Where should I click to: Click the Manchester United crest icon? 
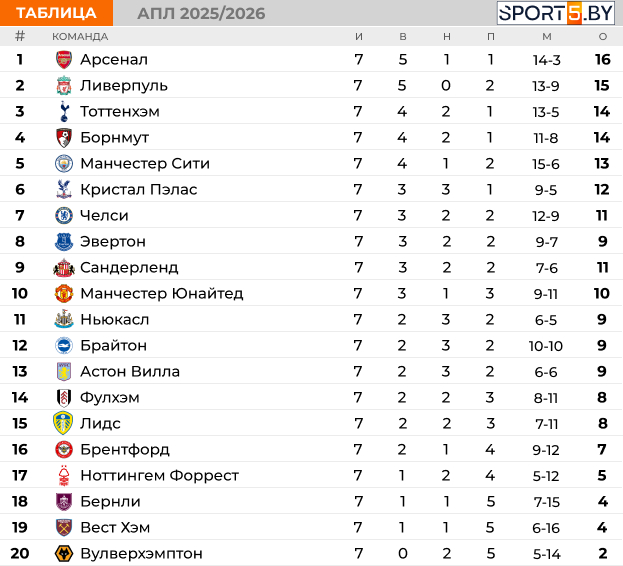[x=64, y=293]
